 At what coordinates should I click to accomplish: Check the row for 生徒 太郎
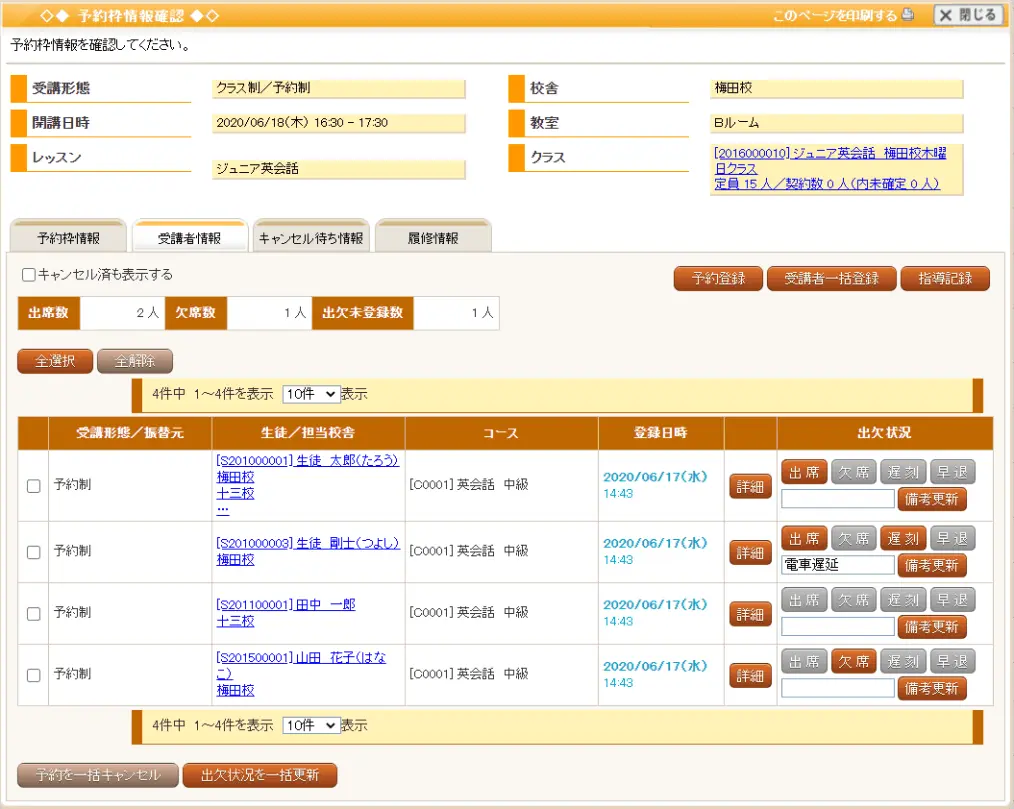(x=33, y=486)
